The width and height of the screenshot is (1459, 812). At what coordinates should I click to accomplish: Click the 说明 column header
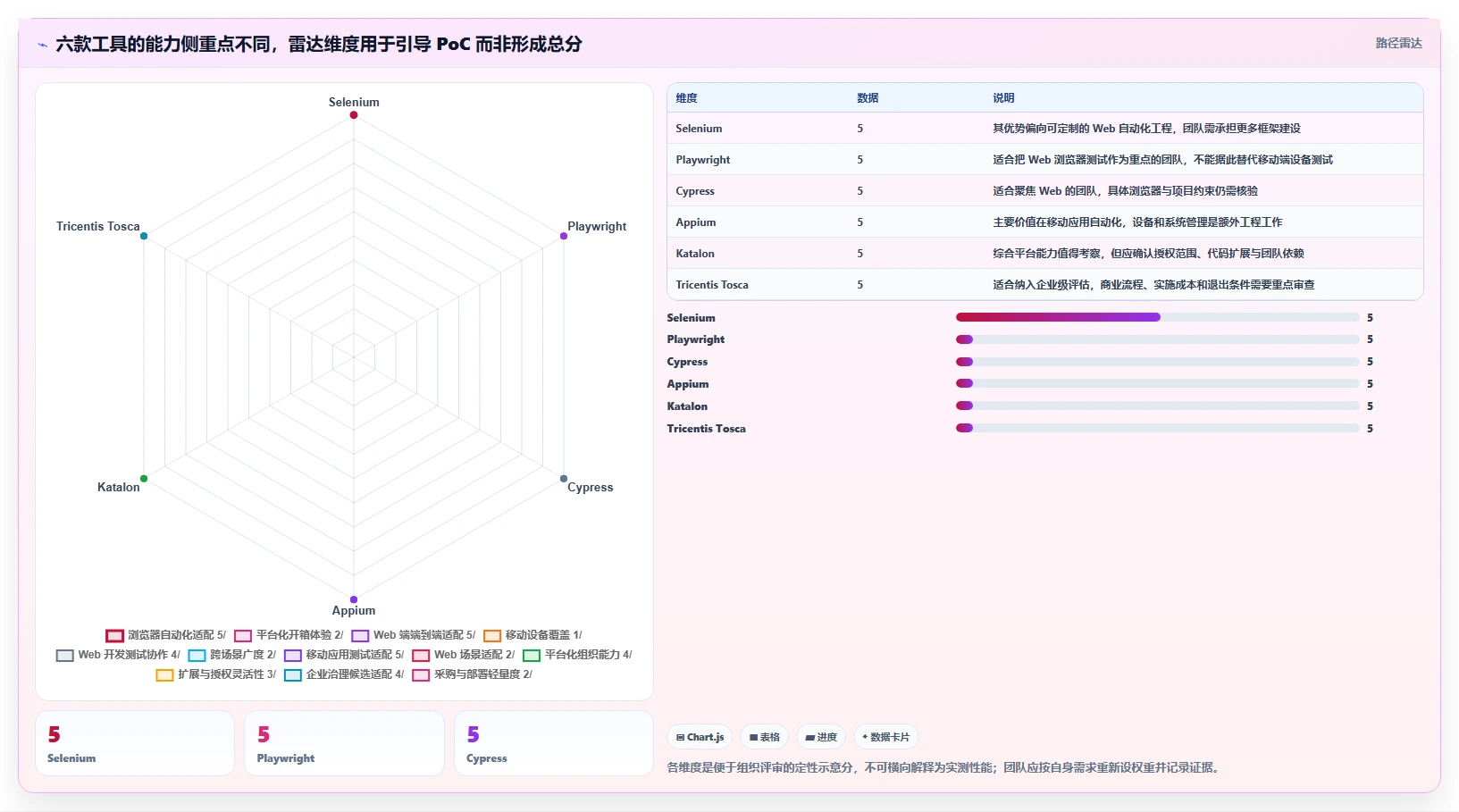(x=1003, y=98)
